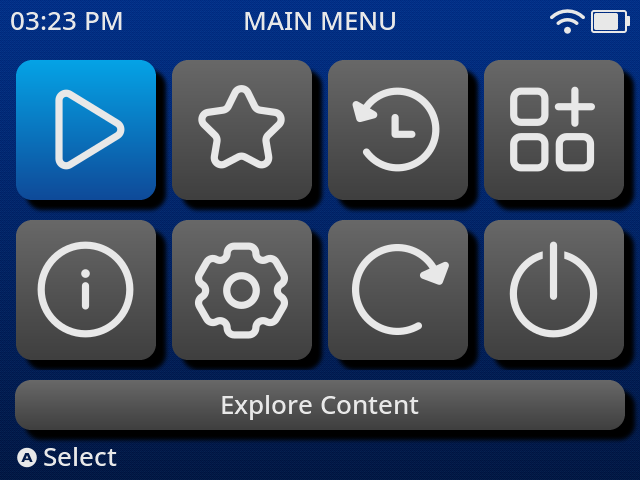Open the apps grid with plus tile
Screen dimensions: 640x480
[554, 130]
